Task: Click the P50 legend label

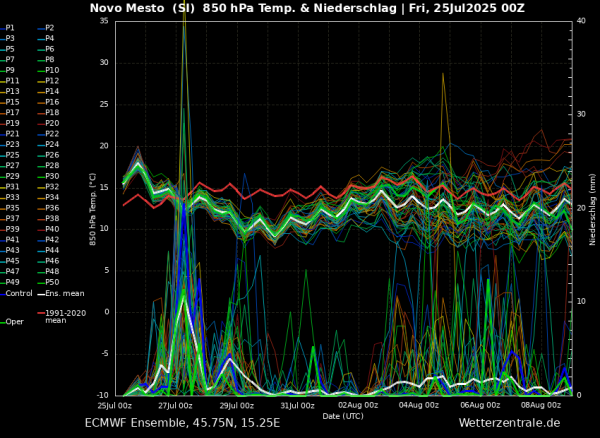Action: point(52,282)
